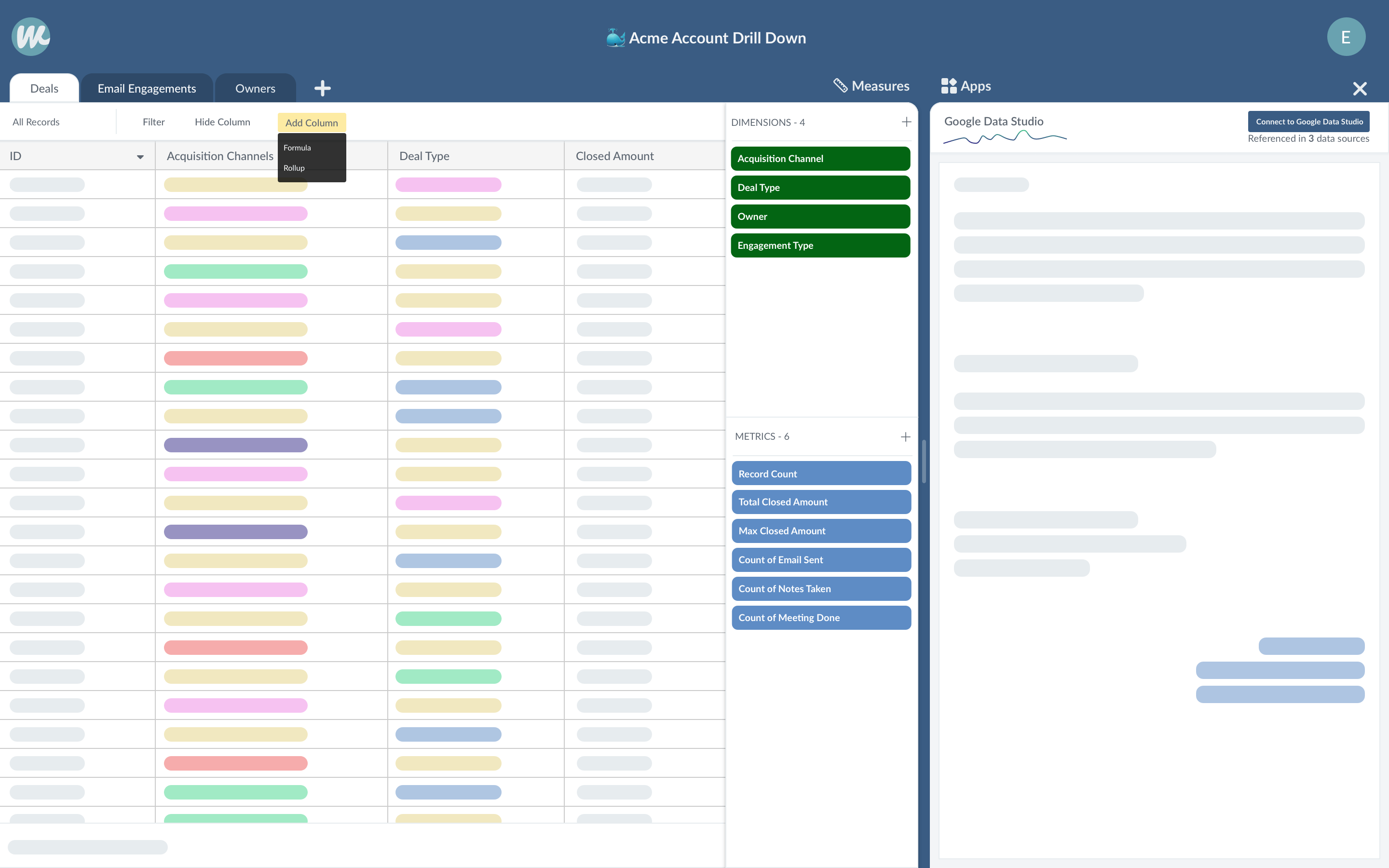This screenshot has height=868, width=1389.
Task: Switch to the Owners tab
Action: point(255,88)
